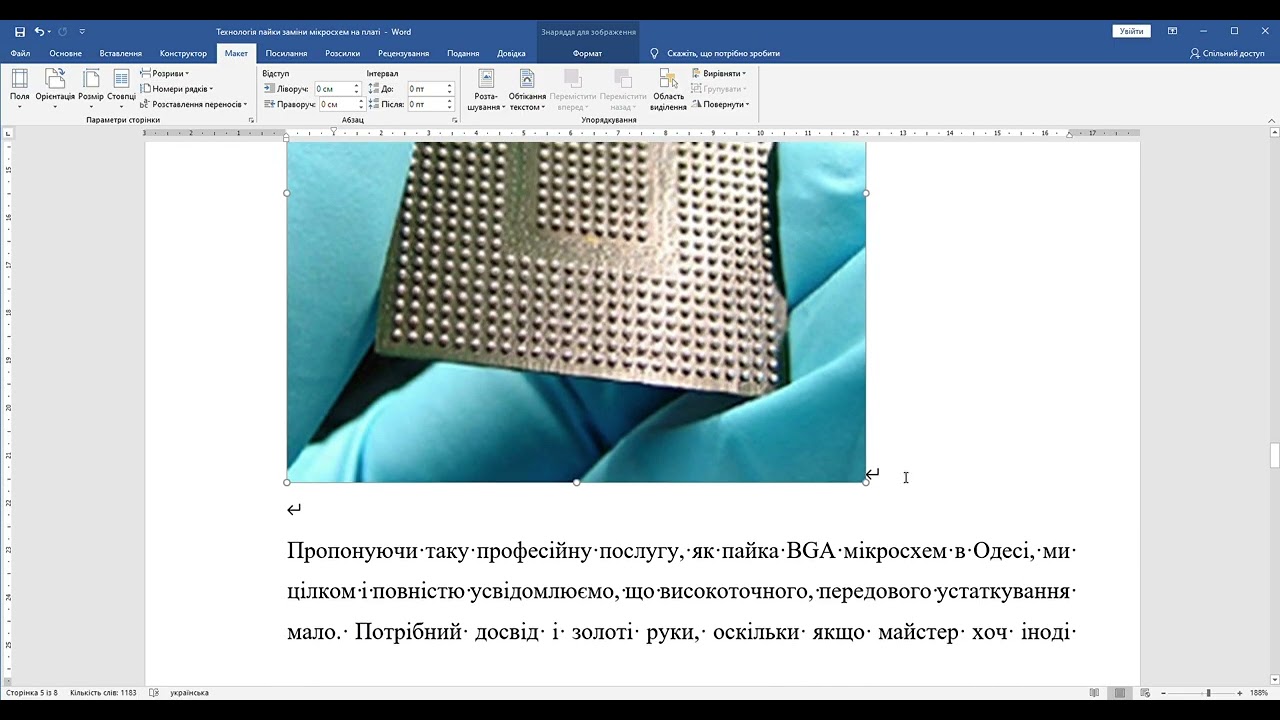1280x720 pixels.
Task: Click the Сторінка 5 із 8 status indicator
Action: (x=30, y=692)
